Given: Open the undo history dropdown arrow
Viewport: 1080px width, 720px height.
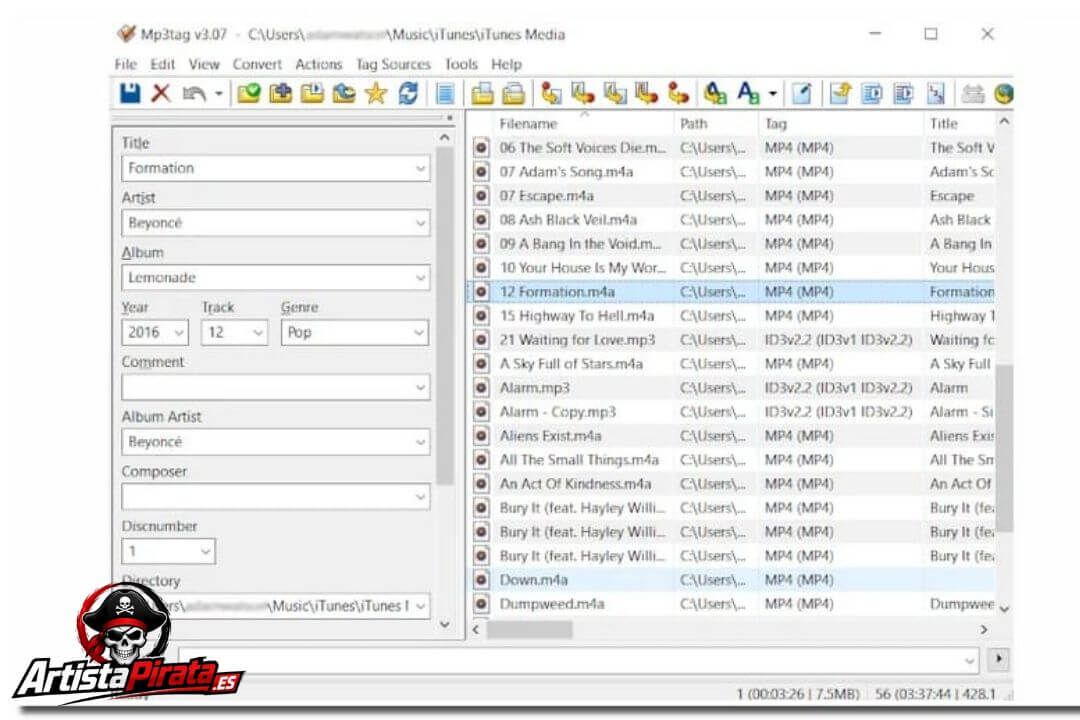Looking at the screenshot, I should point(218,93).
